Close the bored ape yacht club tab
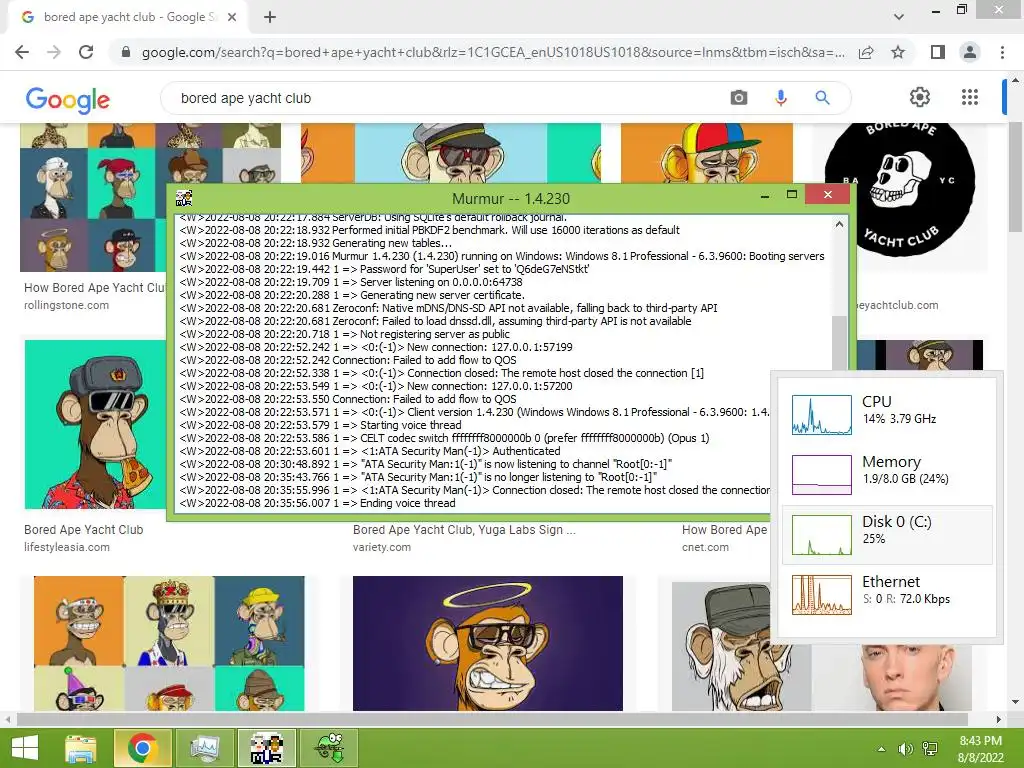This screenshot has width=1024, height=768. point(232,17)
